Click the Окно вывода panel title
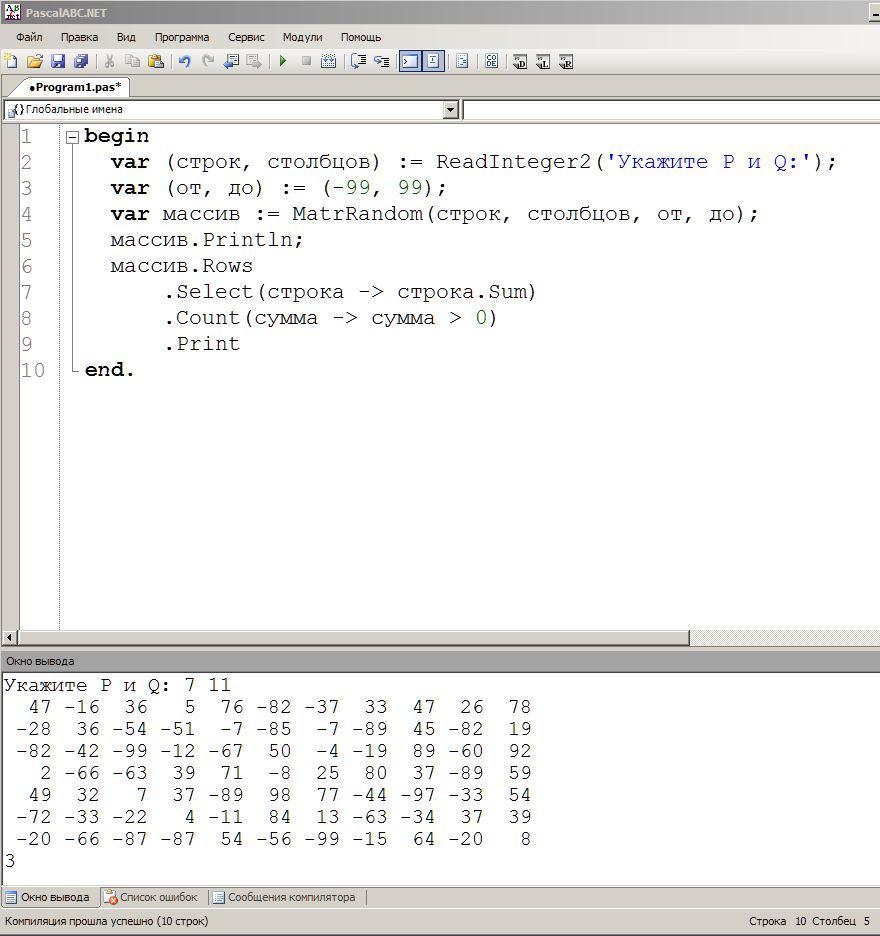This screenshot has height=936, width=880. 41,661
